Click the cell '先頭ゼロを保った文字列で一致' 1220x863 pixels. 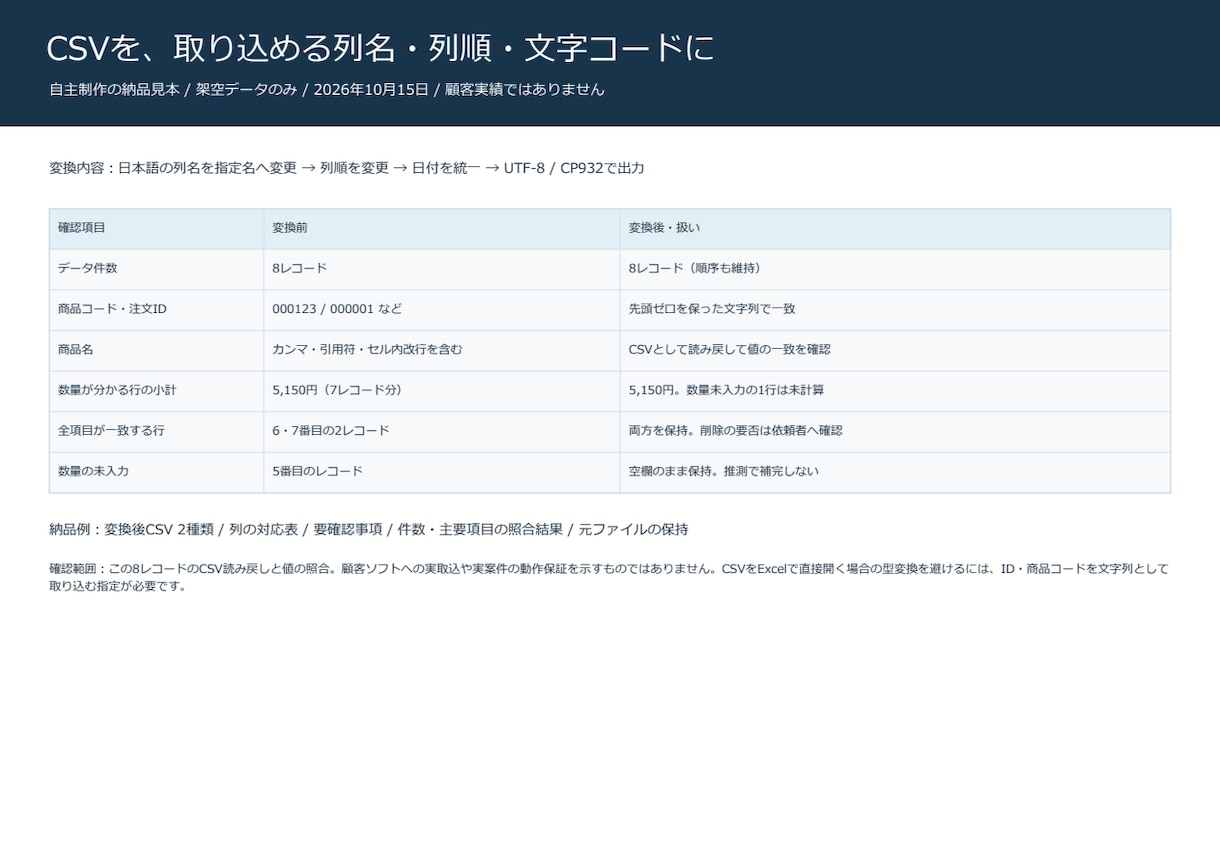(x=895, y=310)
